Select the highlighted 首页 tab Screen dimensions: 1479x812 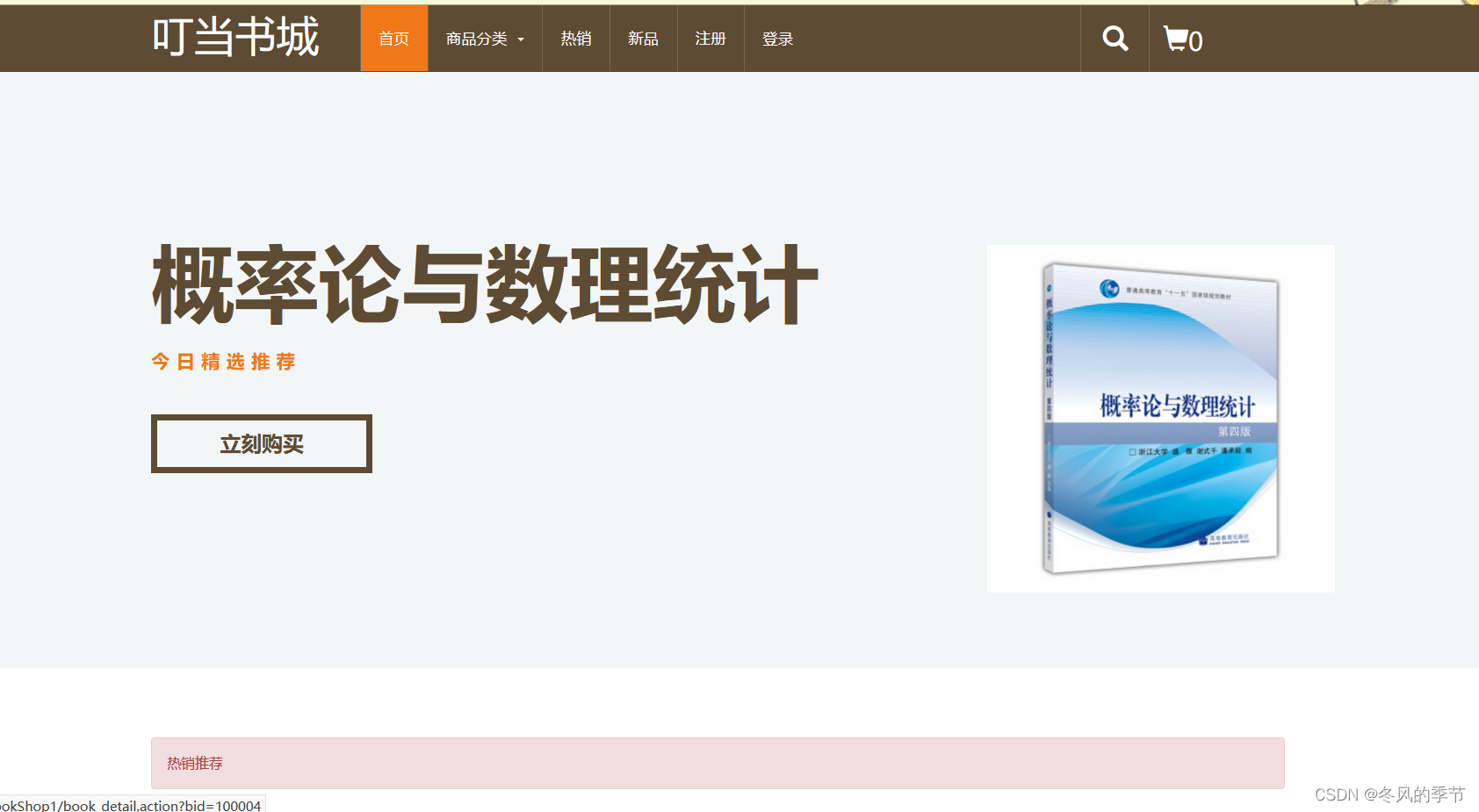(x=393, y=39)
